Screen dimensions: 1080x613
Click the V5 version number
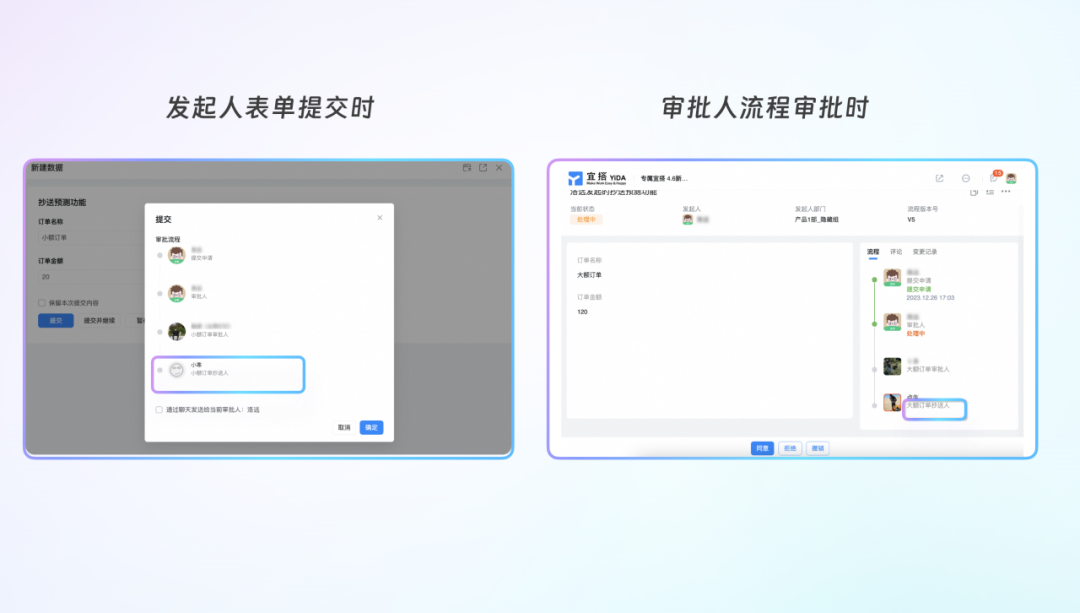911,220
